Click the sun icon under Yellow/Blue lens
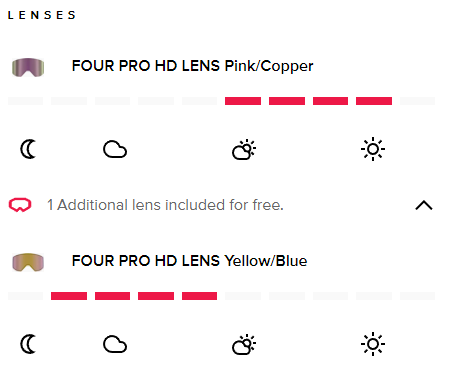 pos(373,344)
